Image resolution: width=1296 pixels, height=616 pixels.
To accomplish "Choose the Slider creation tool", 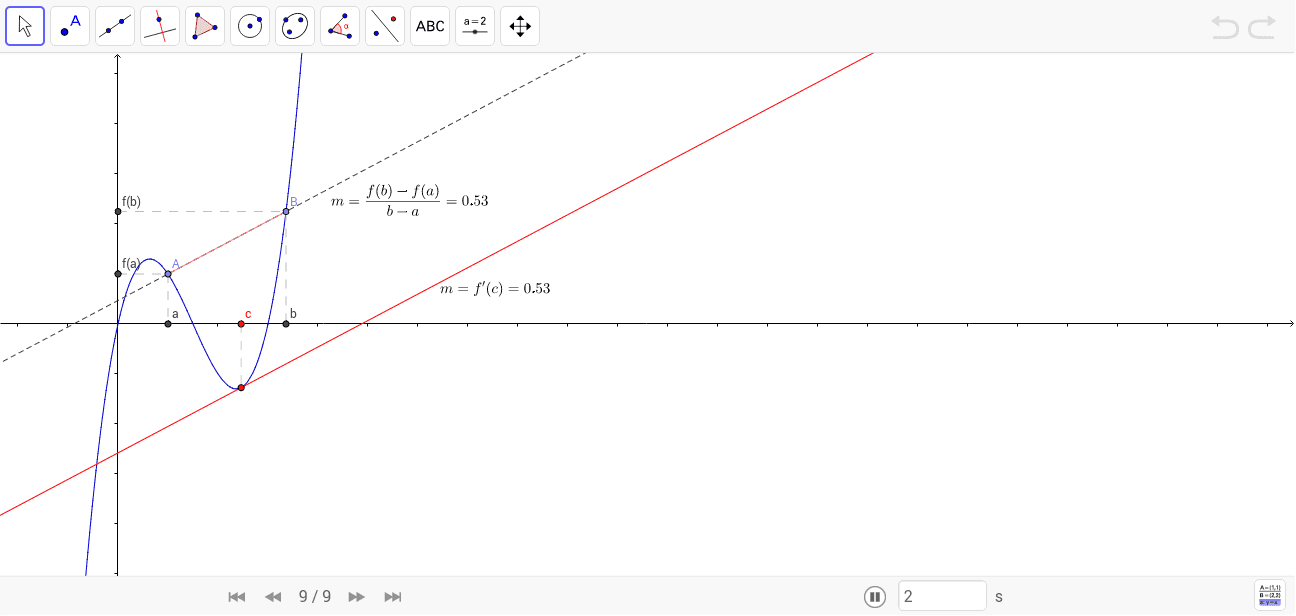I will point(475,26).
